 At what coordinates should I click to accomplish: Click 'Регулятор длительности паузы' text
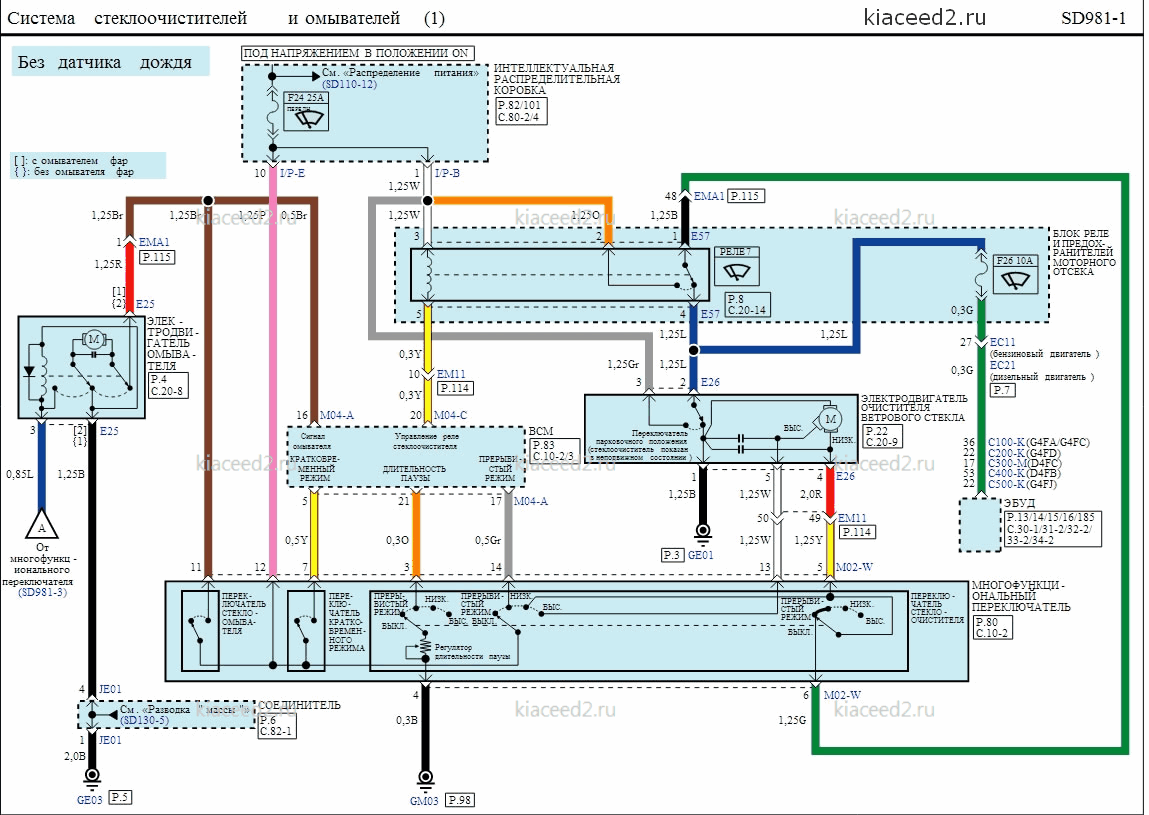pyautogui.click(x=472, y=652)
